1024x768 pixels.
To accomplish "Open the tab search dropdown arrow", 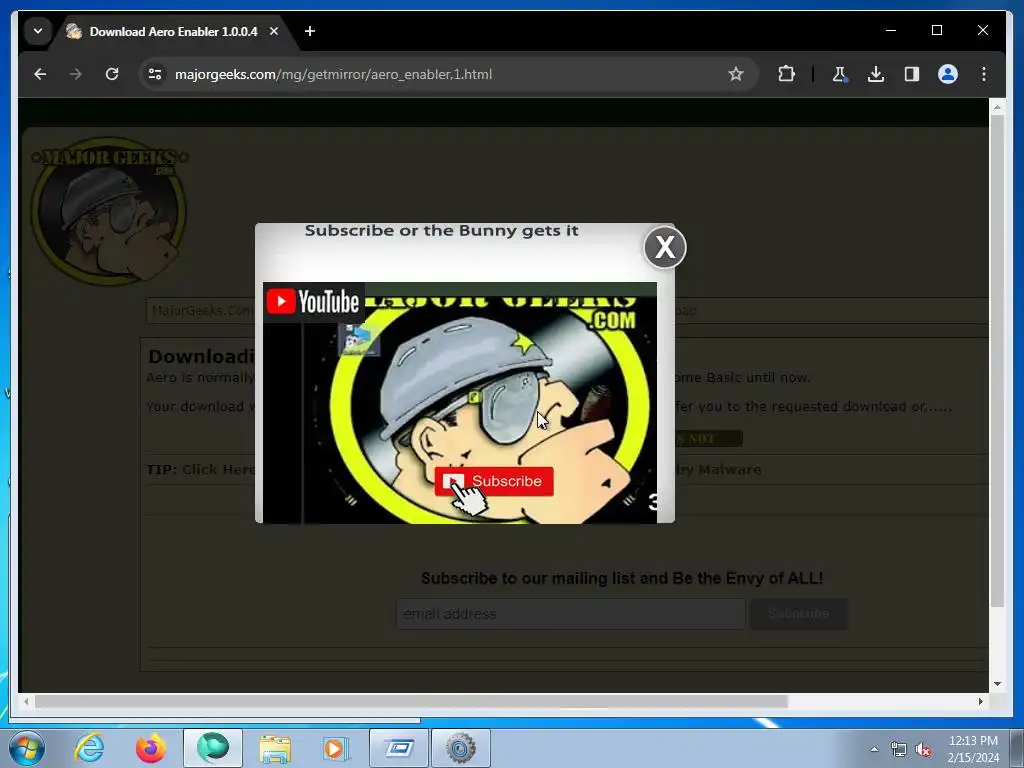I will [x=38, y=31].
